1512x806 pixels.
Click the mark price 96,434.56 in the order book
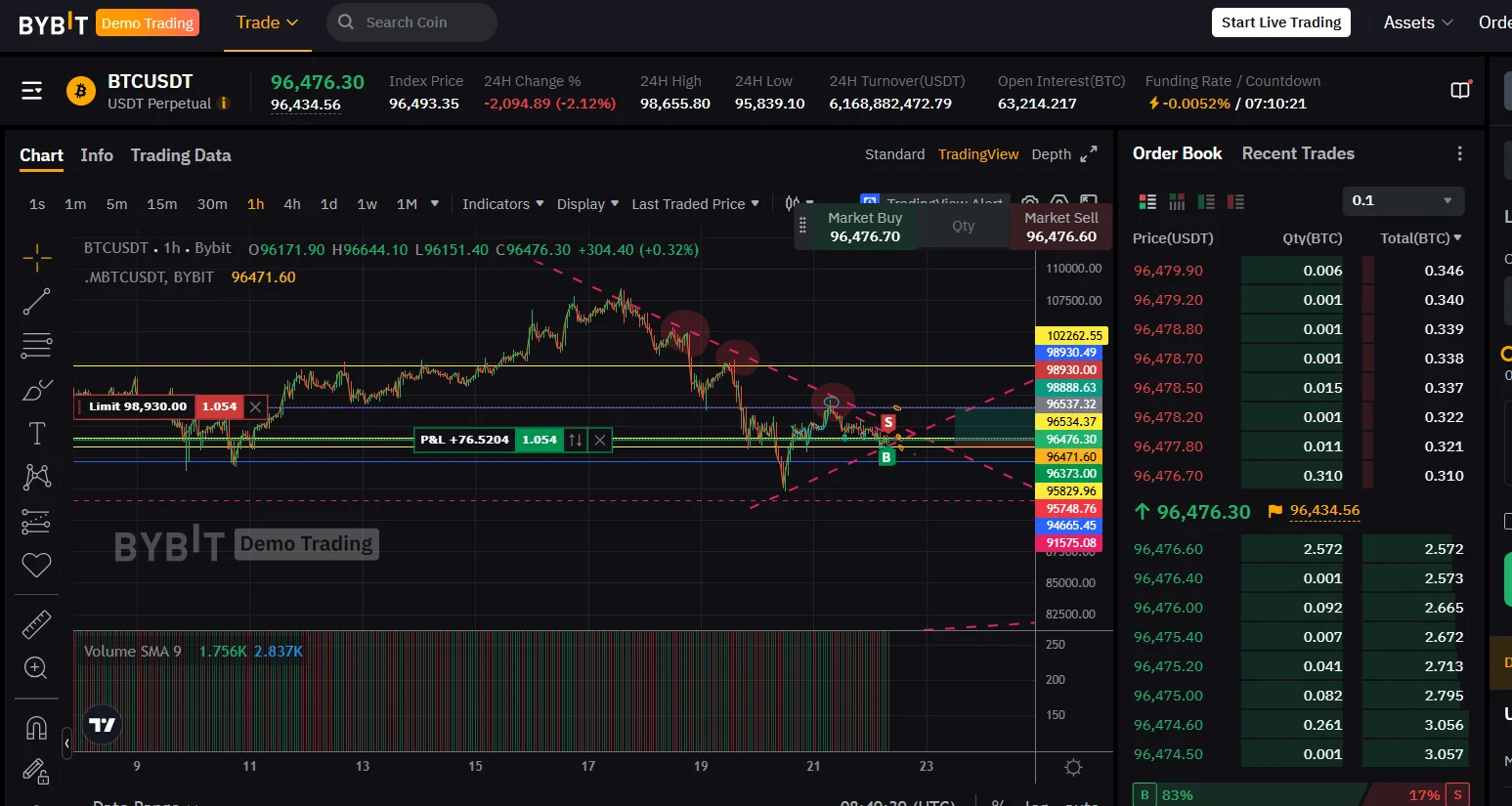coord(1324,511)
